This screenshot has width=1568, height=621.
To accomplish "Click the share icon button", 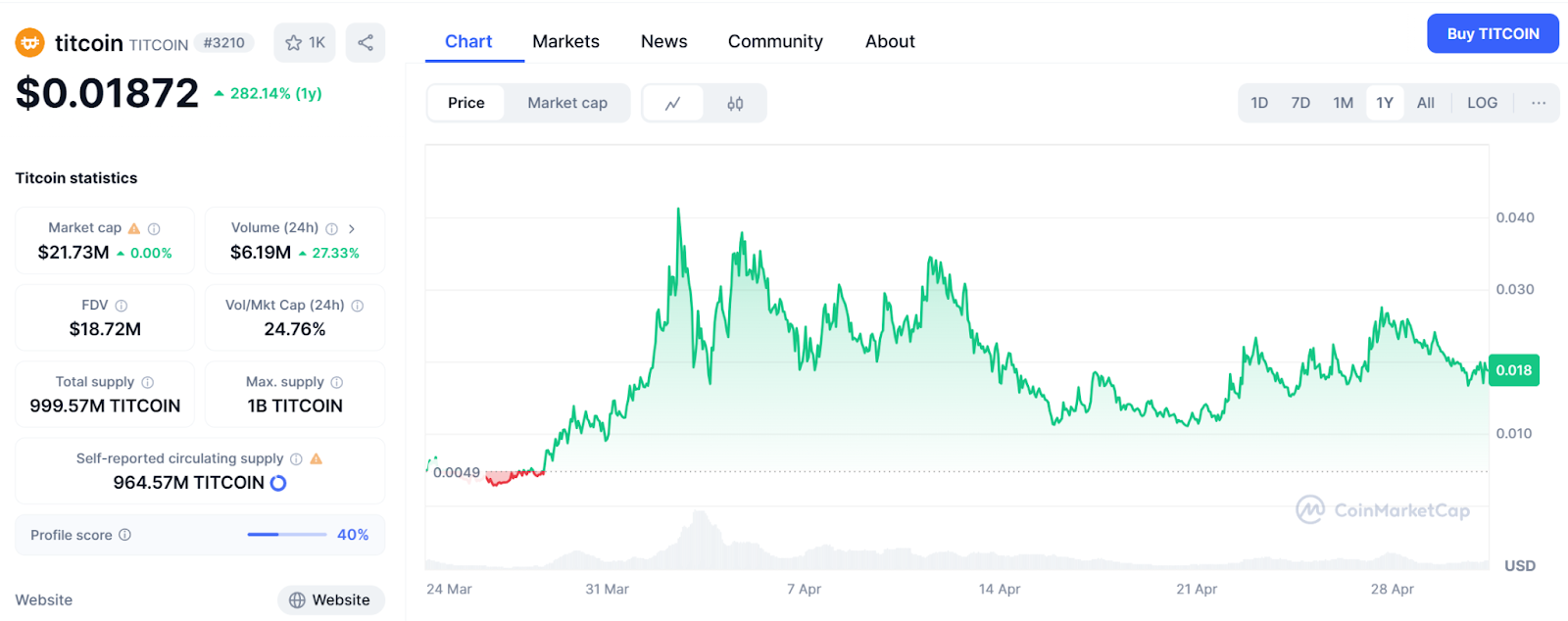I will point(366,42).
